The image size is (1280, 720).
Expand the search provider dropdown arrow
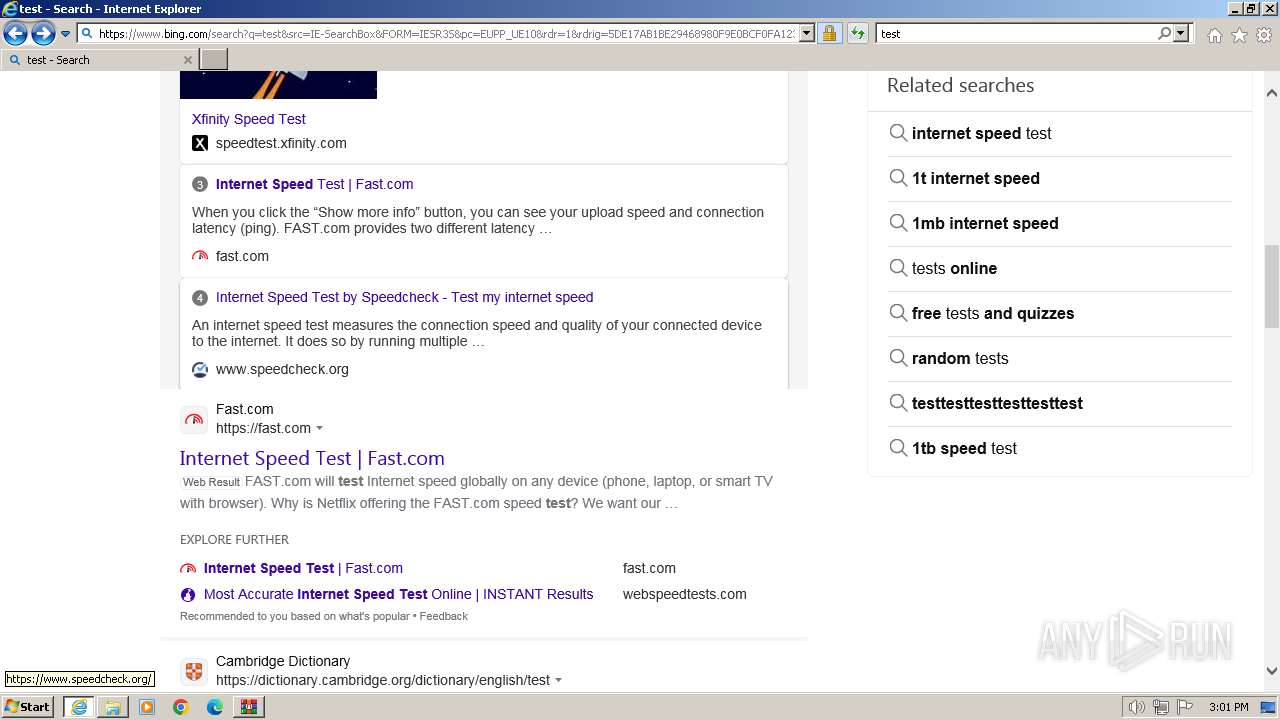(1181, 33)
